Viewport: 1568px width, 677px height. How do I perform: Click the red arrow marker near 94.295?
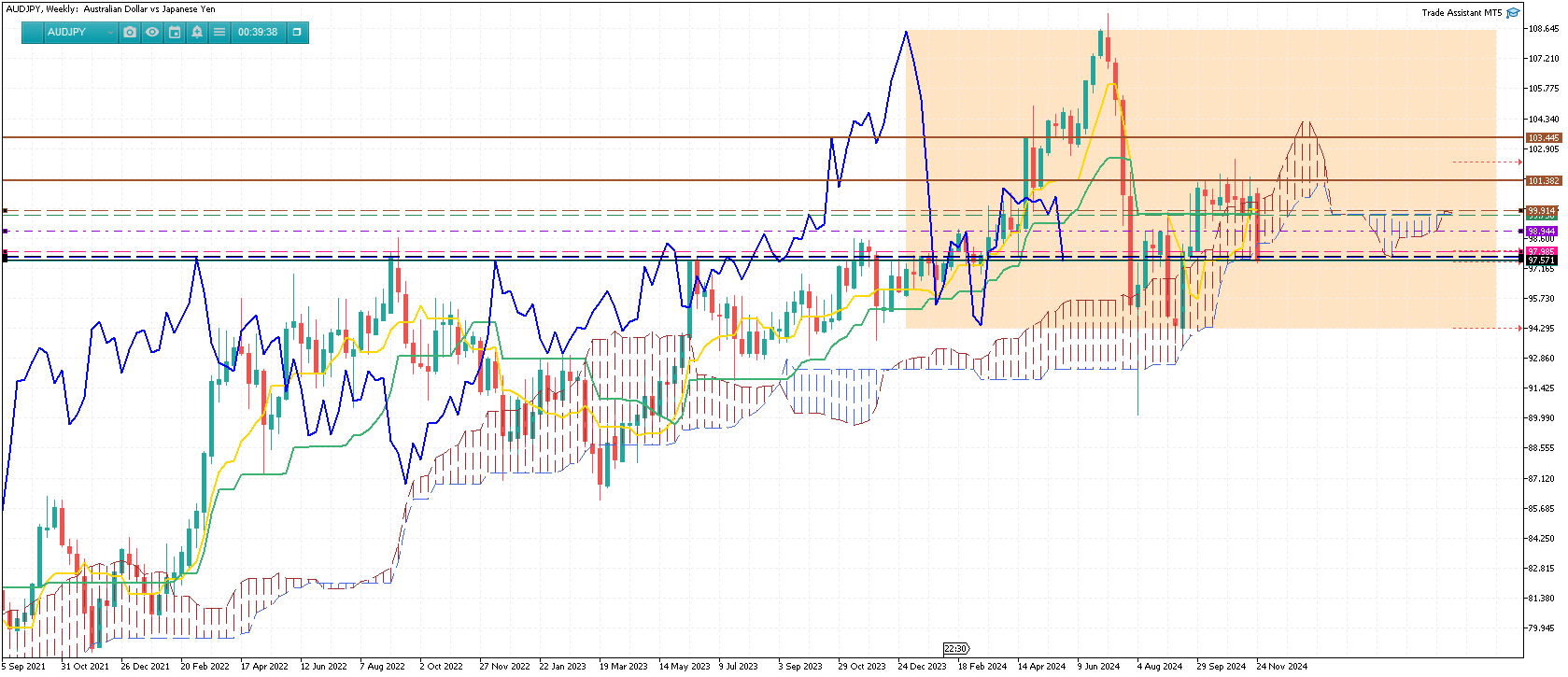pos(1519,328)
